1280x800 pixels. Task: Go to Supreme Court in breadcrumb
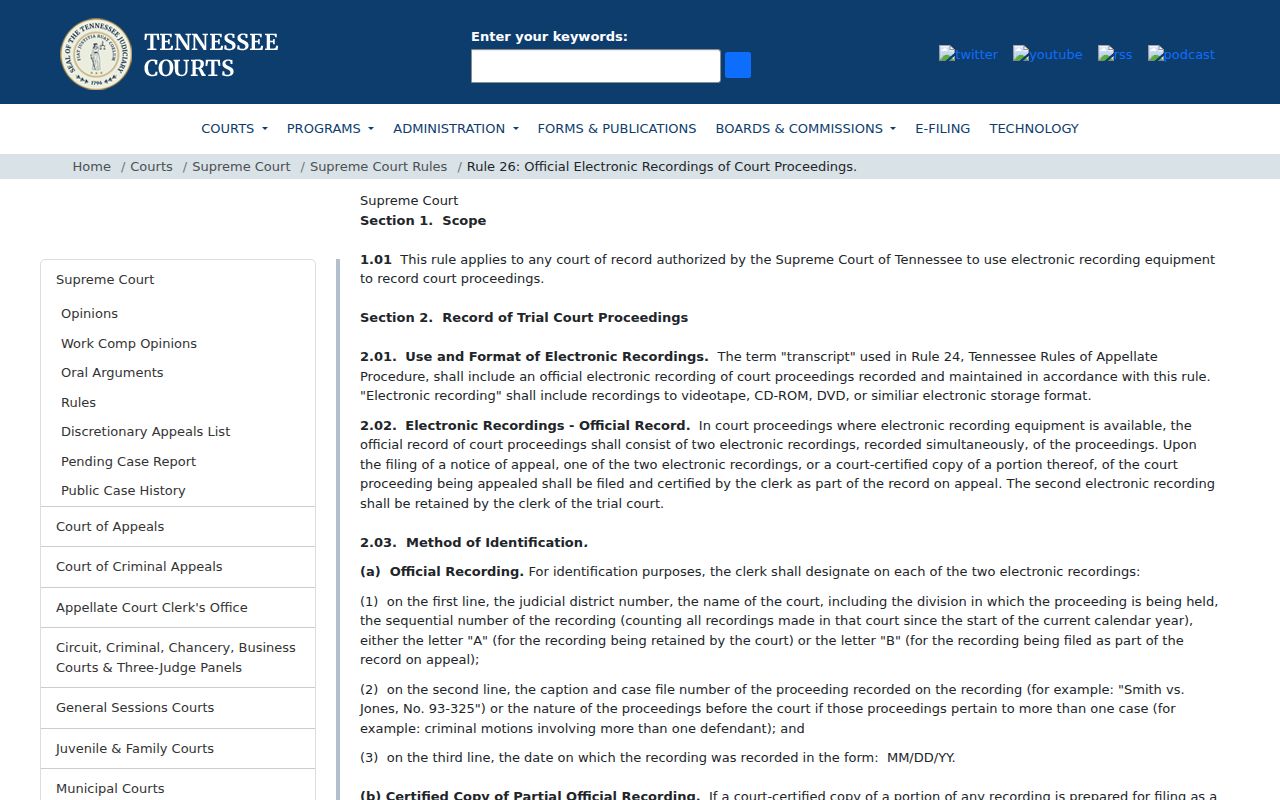[x=241, y=166]
